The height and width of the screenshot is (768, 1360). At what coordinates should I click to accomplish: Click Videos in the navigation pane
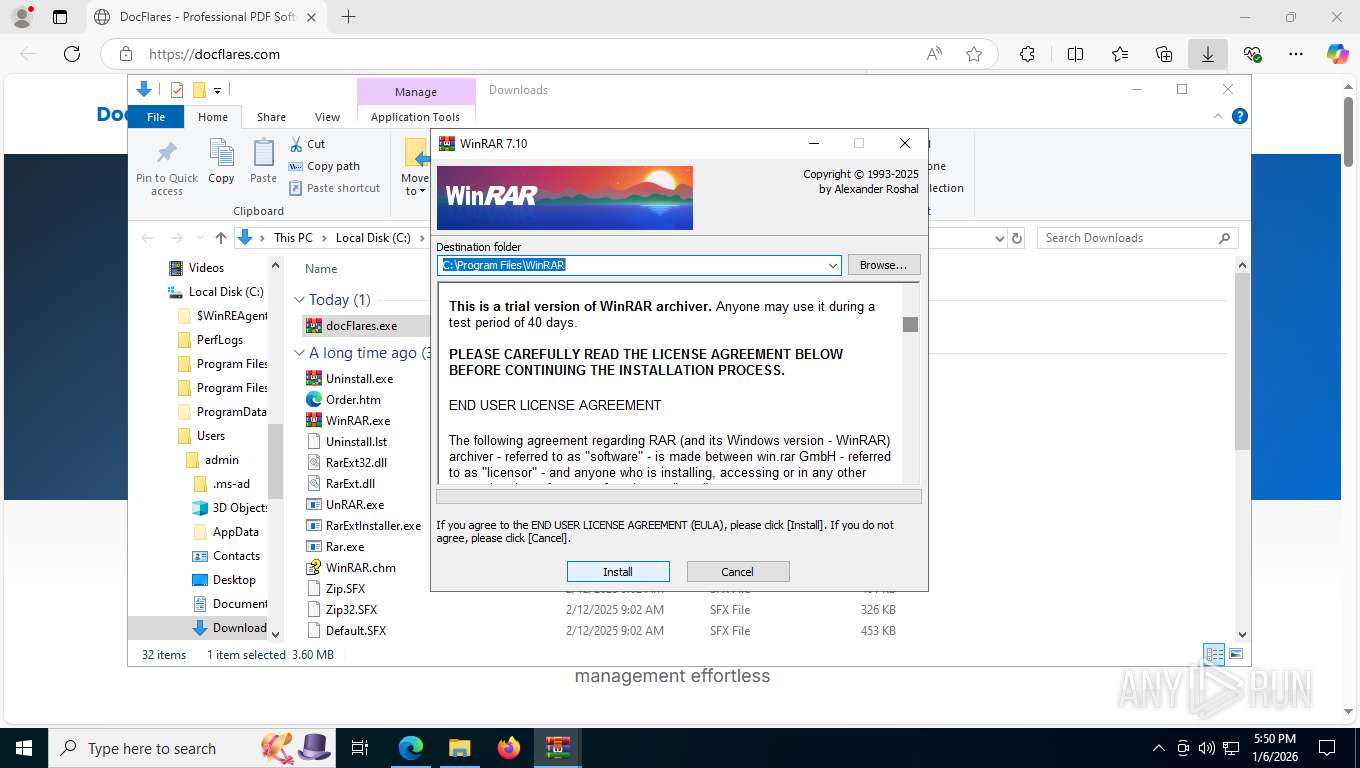206,268
